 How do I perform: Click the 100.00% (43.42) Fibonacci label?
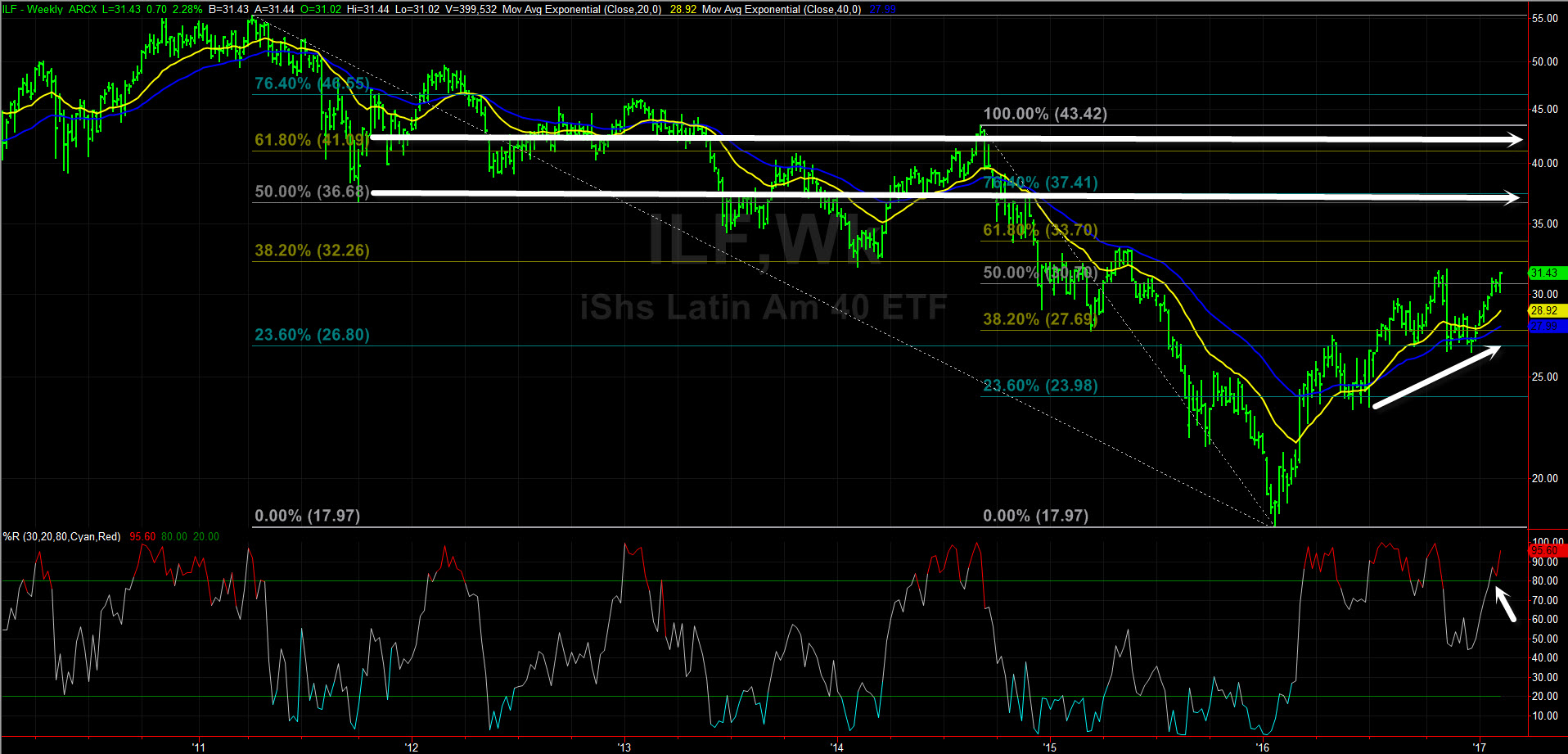pyautogui.click(x=1045, y=114)
